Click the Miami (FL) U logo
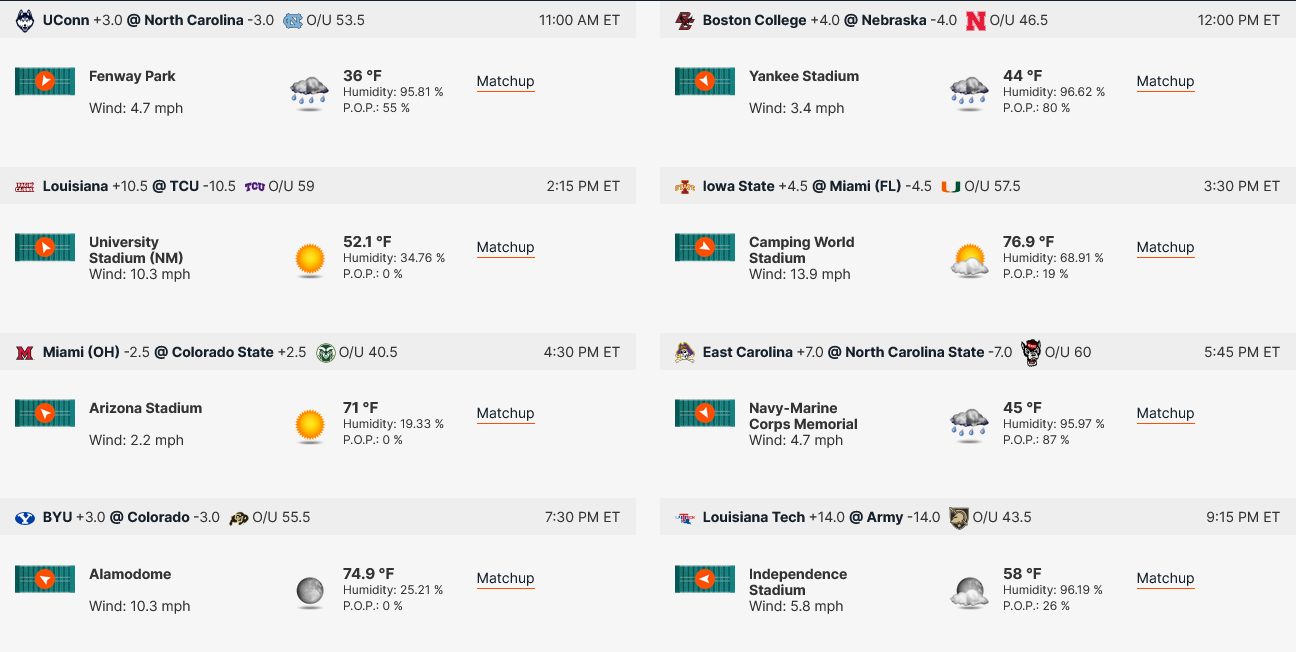This screenshot has width=1296, height=652. (951, 186)
